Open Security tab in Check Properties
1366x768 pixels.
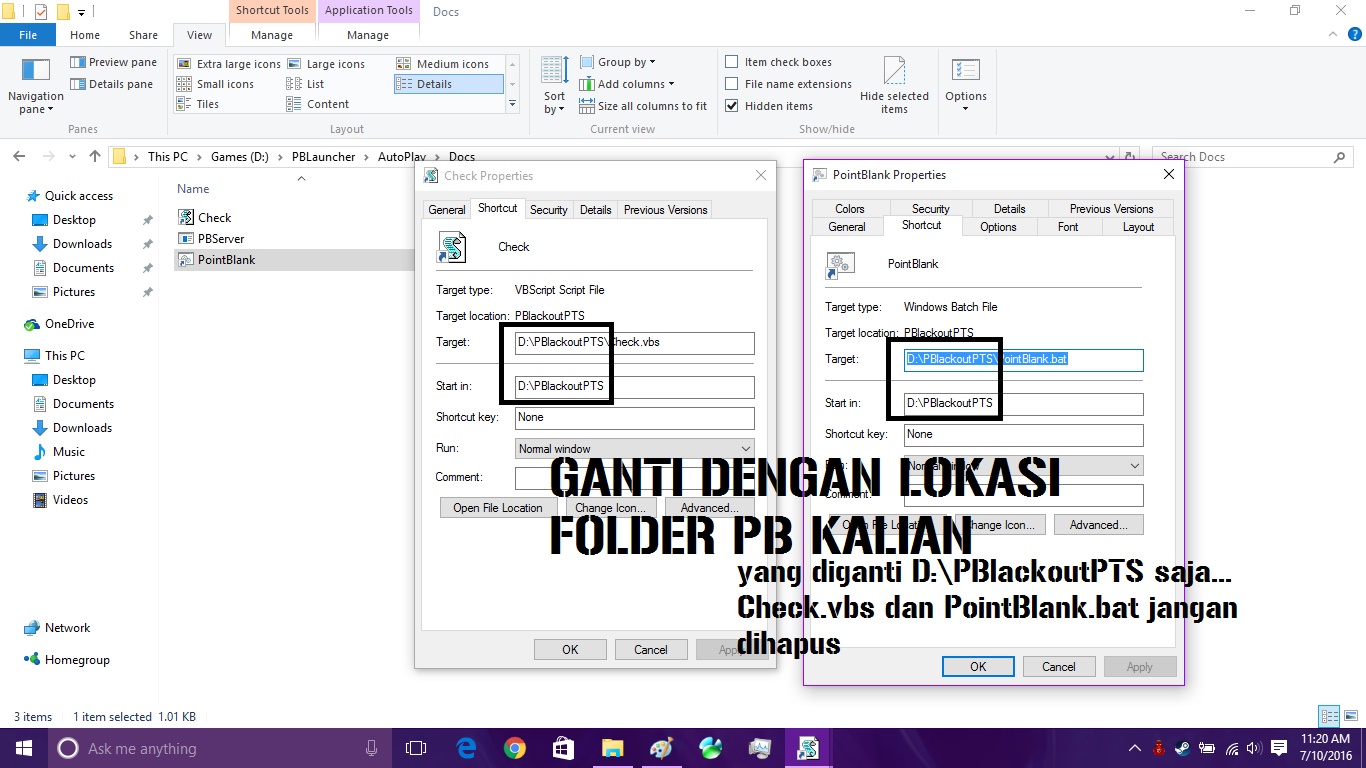click(x=549, y=210)
